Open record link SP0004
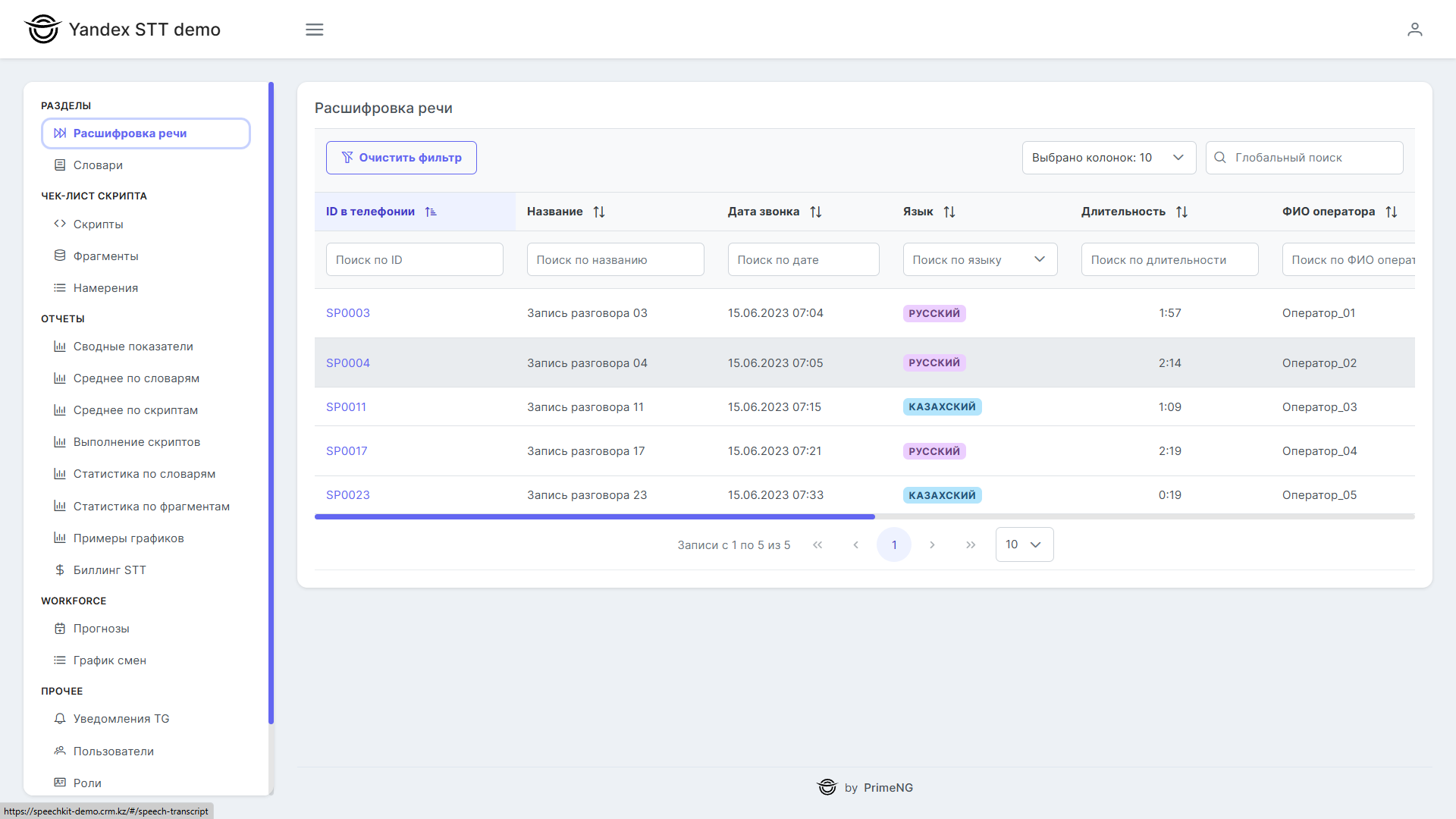 click(348, 363)
